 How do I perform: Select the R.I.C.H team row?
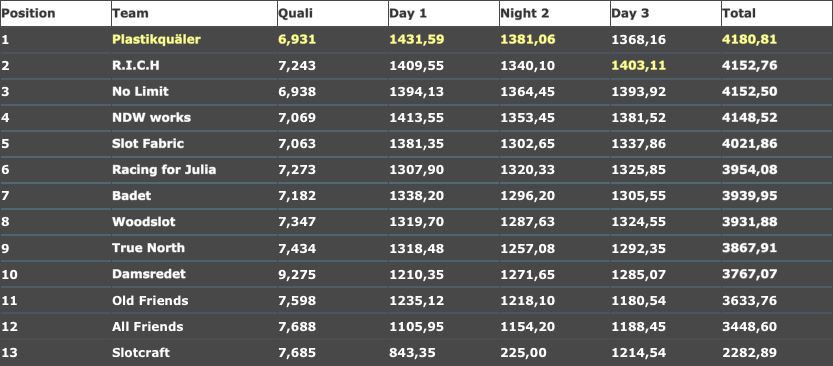click(416, 66)
